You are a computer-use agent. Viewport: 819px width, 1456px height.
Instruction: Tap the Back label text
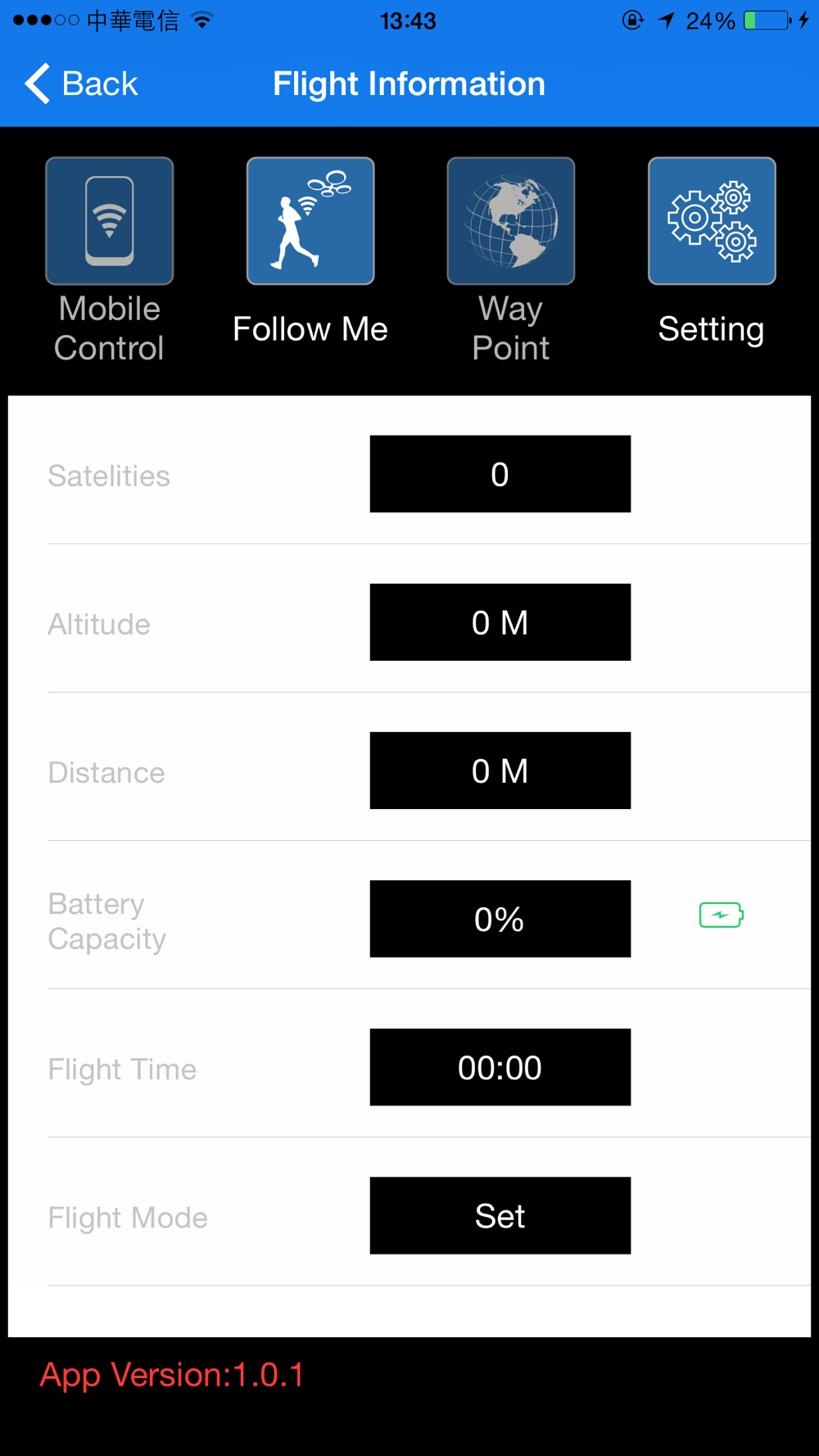tap(100, 84)
